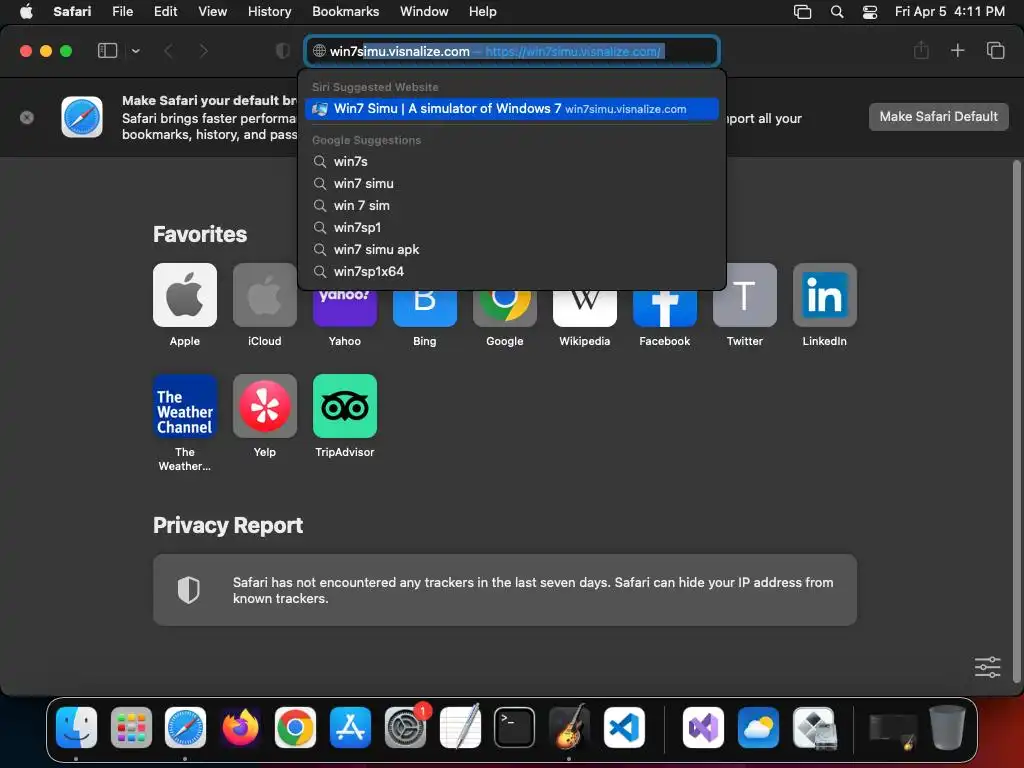Open Finder from the Dock
Image resolution: width=1024 pixels, height=768 pixels.
click(x=76, y=727)
